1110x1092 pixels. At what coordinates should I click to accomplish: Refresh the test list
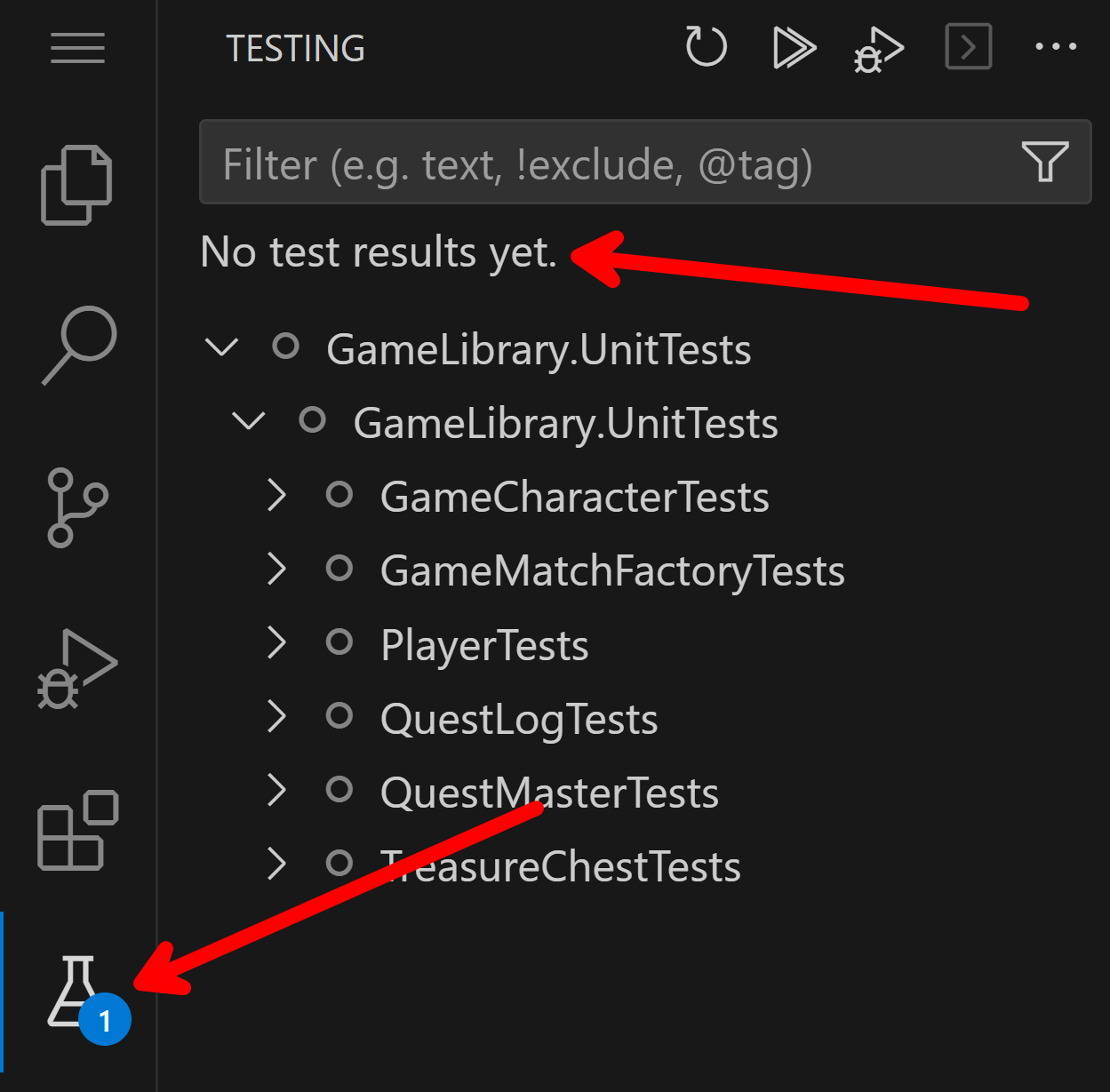tap(706, 47)
